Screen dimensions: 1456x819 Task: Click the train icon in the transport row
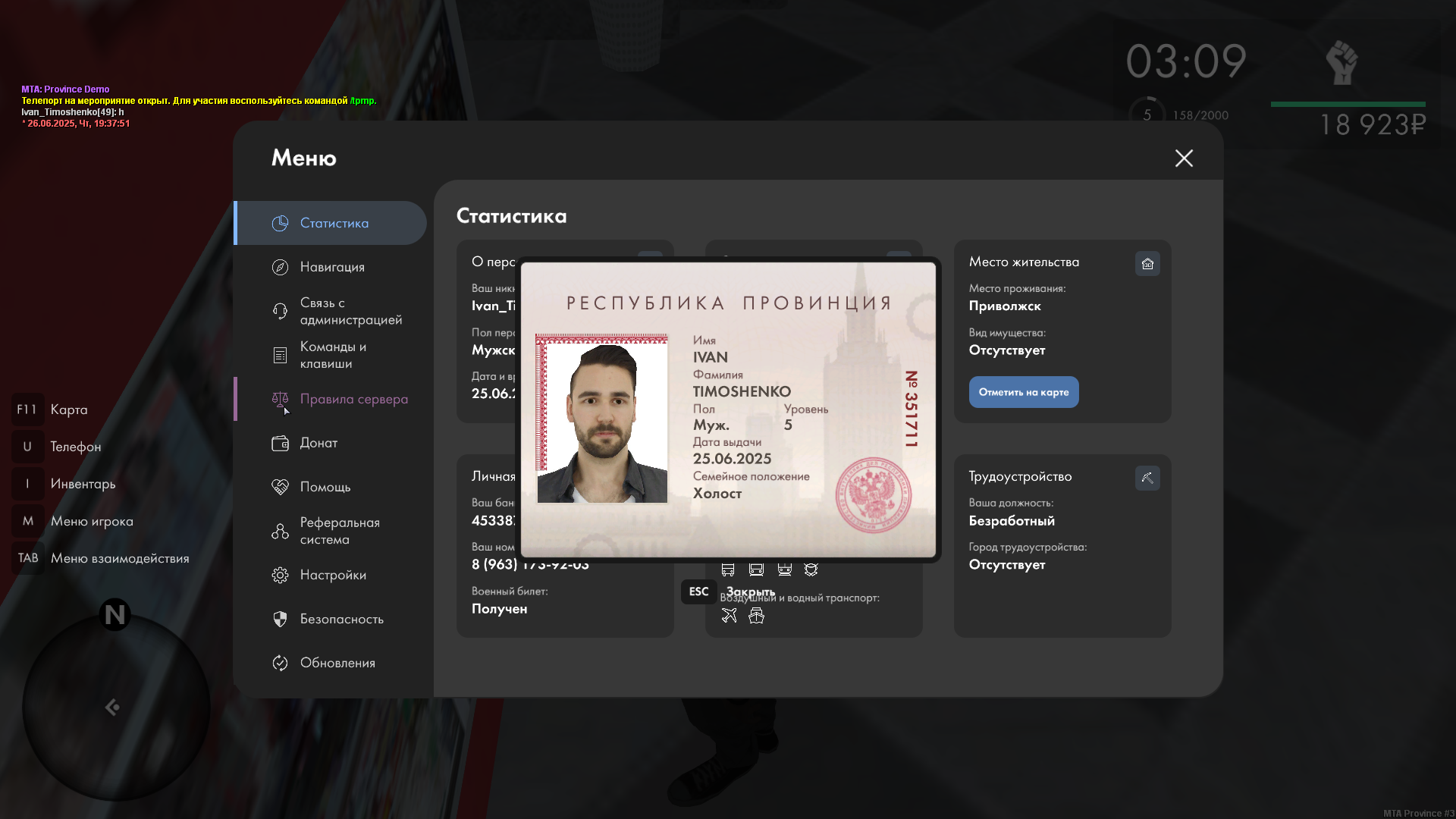[784, 570]
